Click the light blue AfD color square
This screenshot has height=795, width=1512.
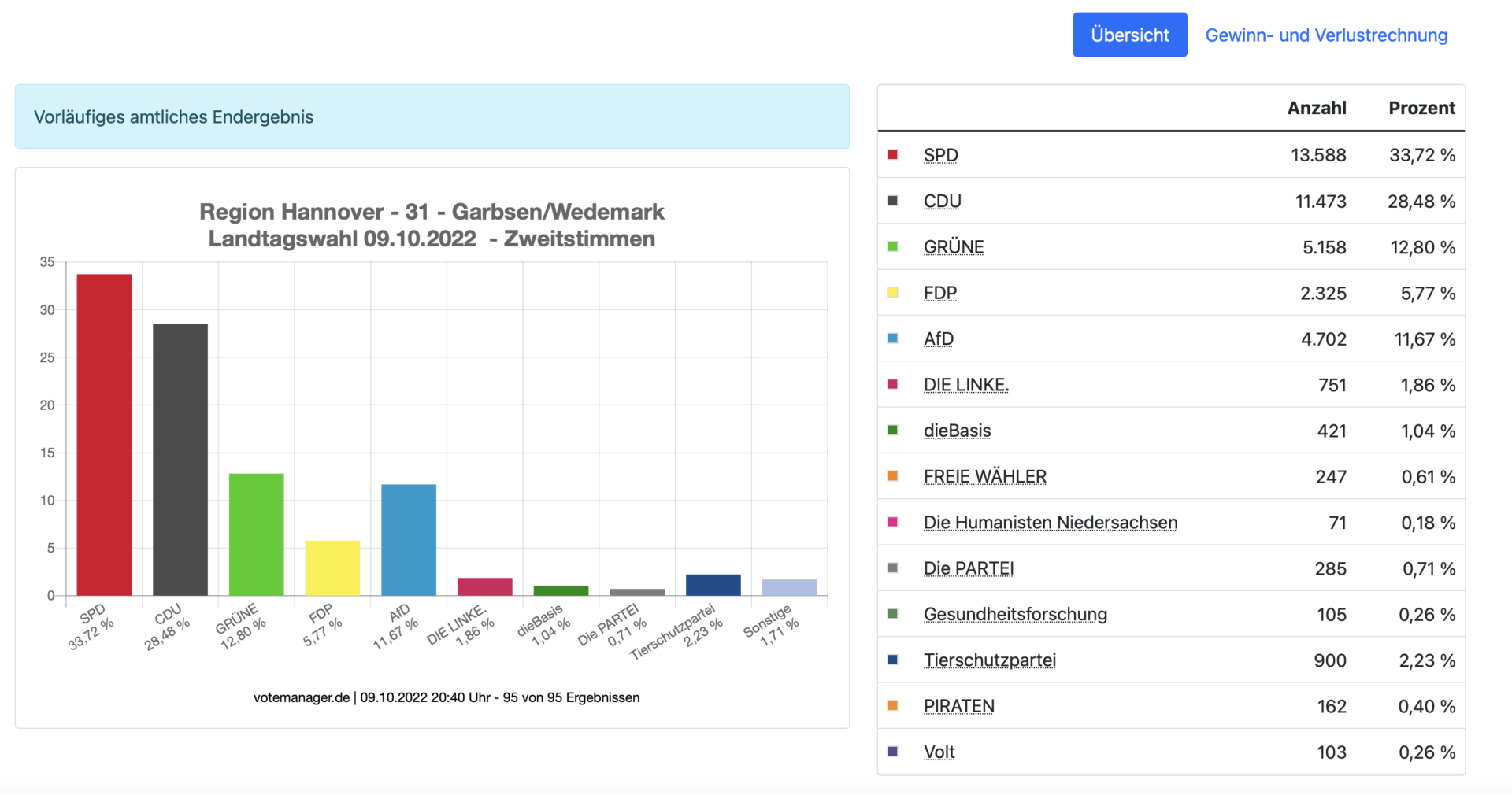tap(892, 338)
